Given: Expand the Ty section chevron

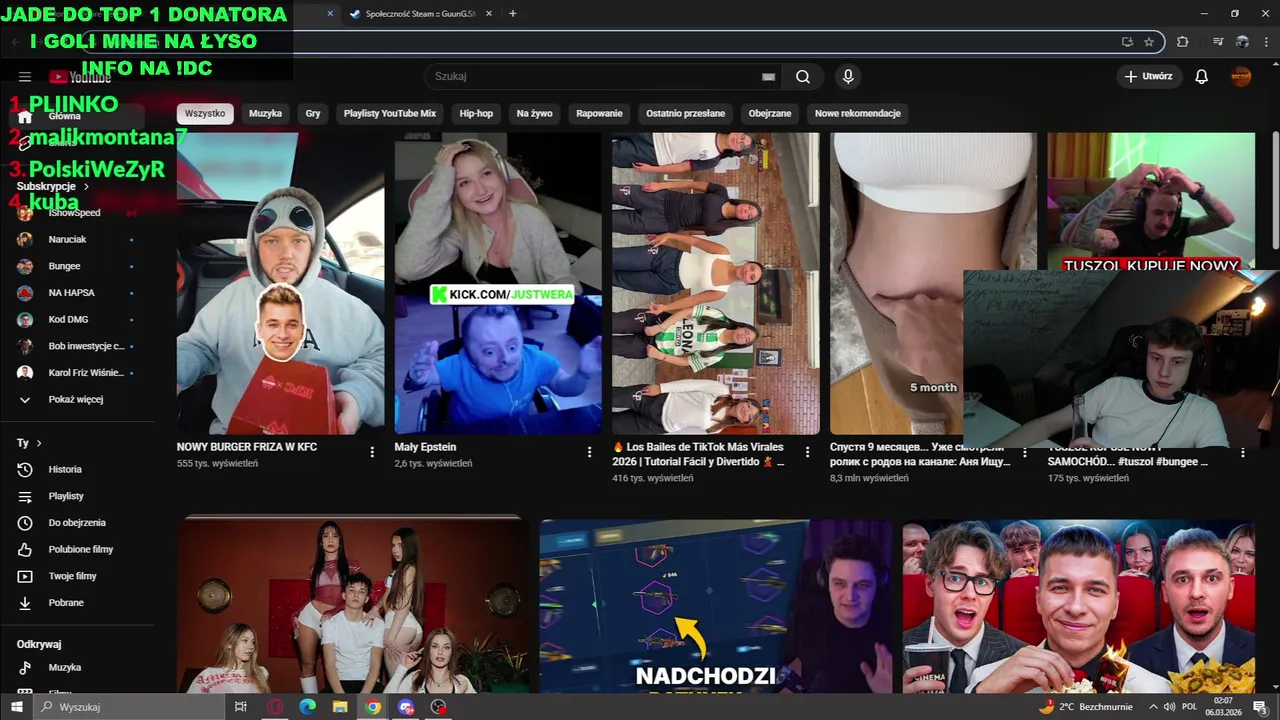Looking at the screenshot, I should (39, 443).
